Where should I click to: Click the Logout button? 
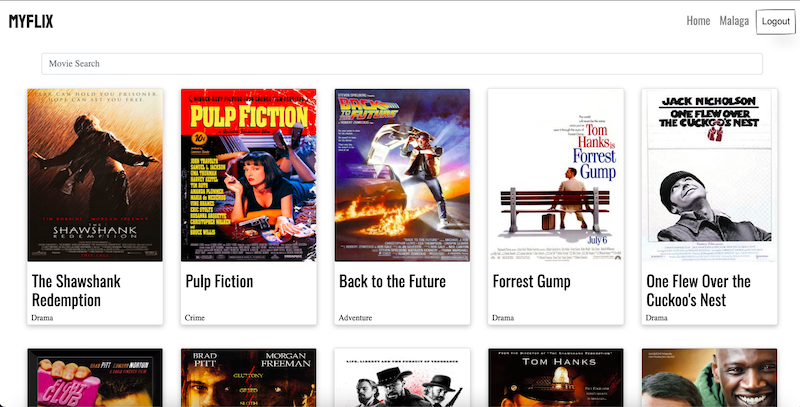click(776, 22)
